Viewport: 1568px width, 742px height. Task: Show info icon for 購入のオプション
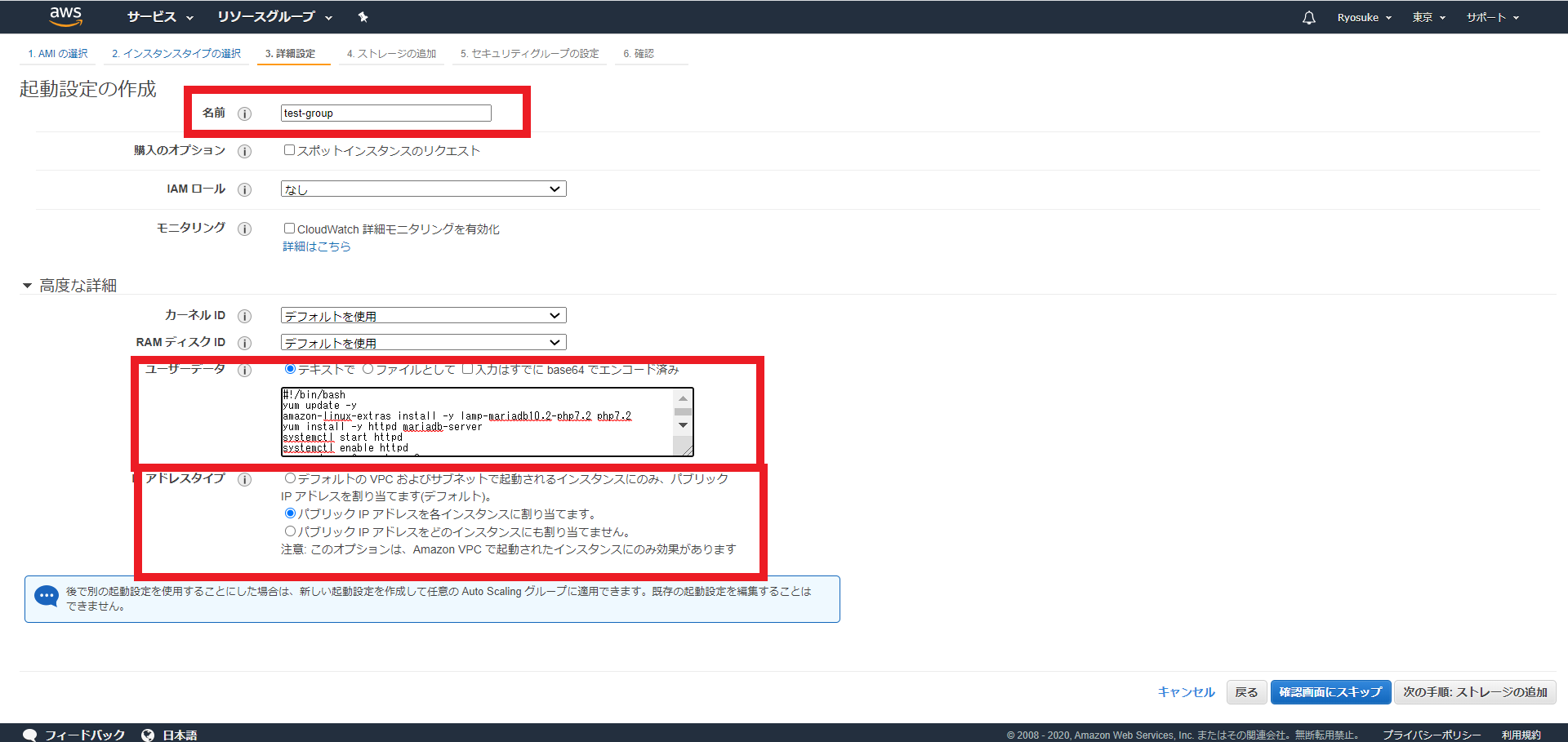click(244, 151)
